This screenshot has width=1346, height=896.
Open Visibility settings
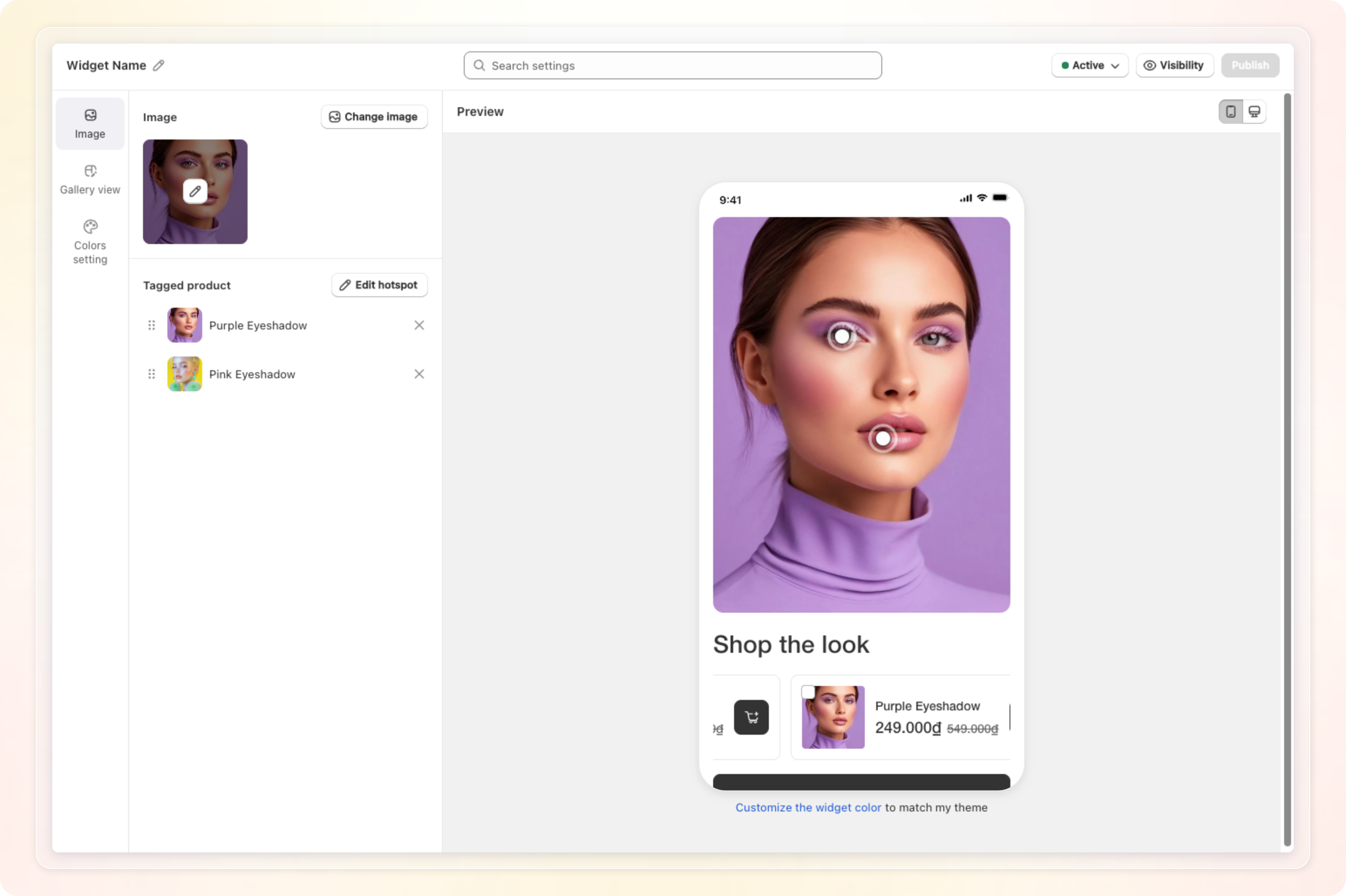1174,66
